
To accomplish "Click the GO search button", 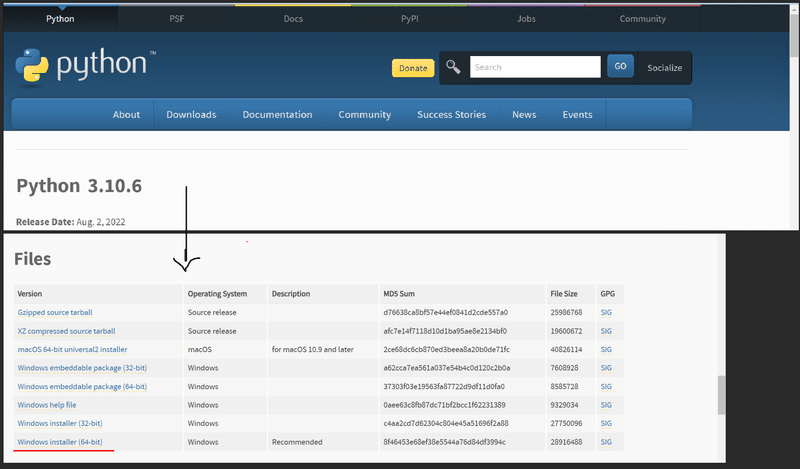I will click(620, 66).
